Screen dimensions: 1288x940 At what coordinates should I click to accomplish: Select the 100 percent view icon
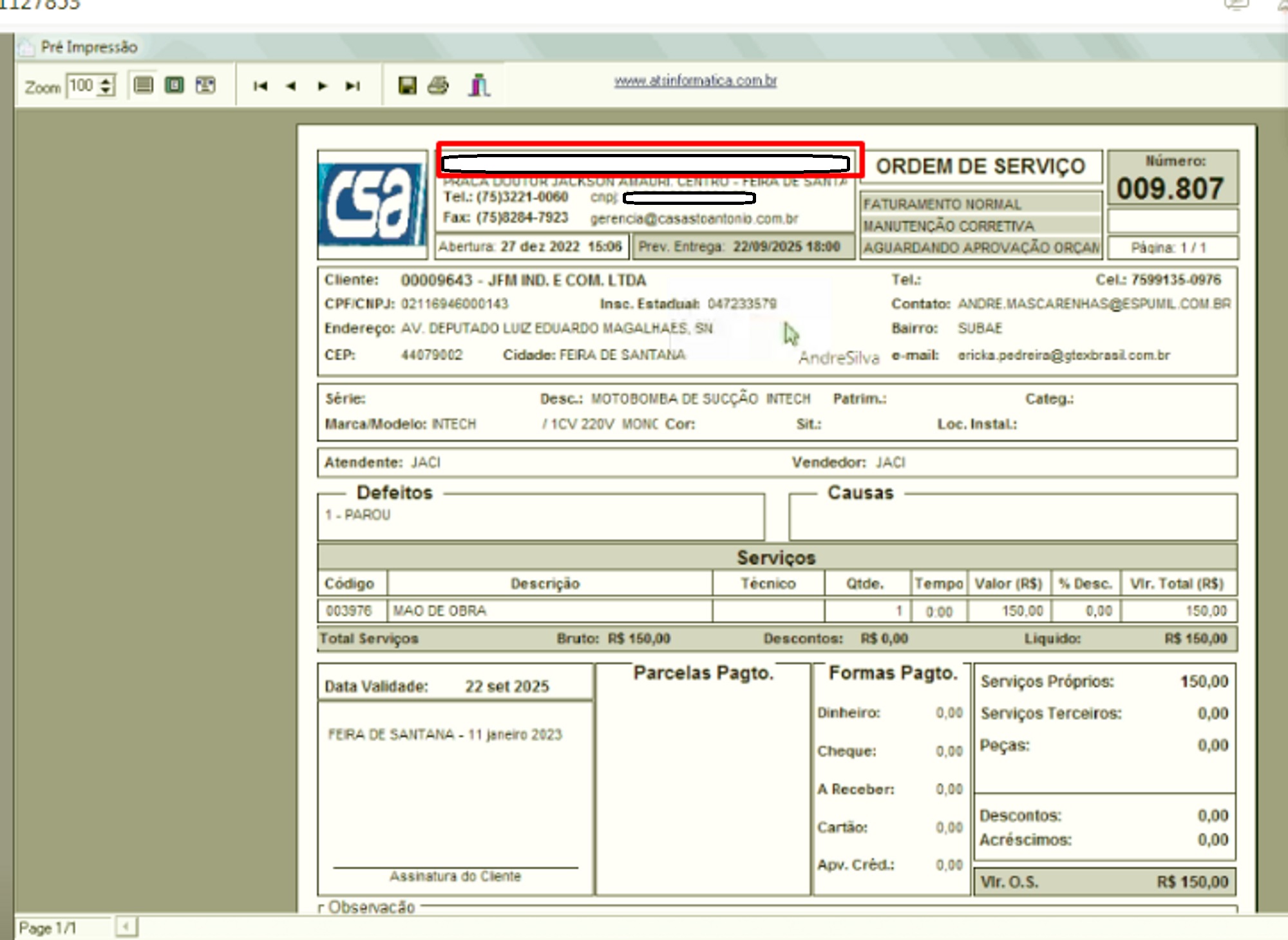[x=205, y=85]
